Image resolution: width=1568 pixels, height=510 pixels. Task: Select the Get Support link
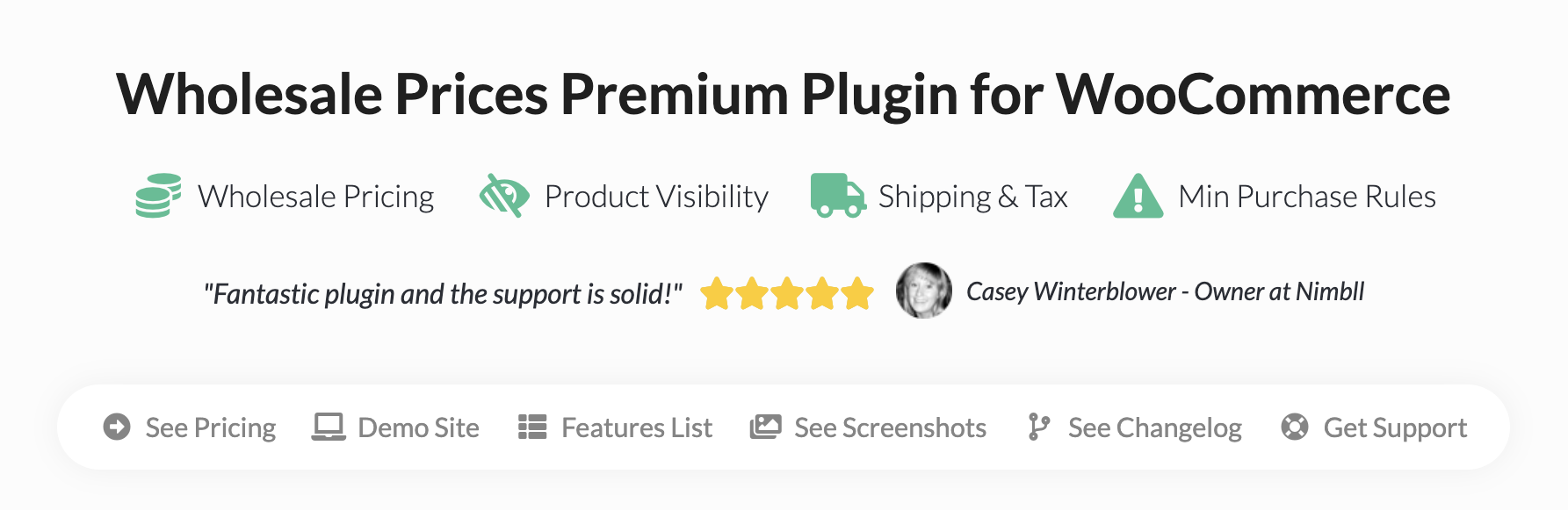pos(1395,427)
